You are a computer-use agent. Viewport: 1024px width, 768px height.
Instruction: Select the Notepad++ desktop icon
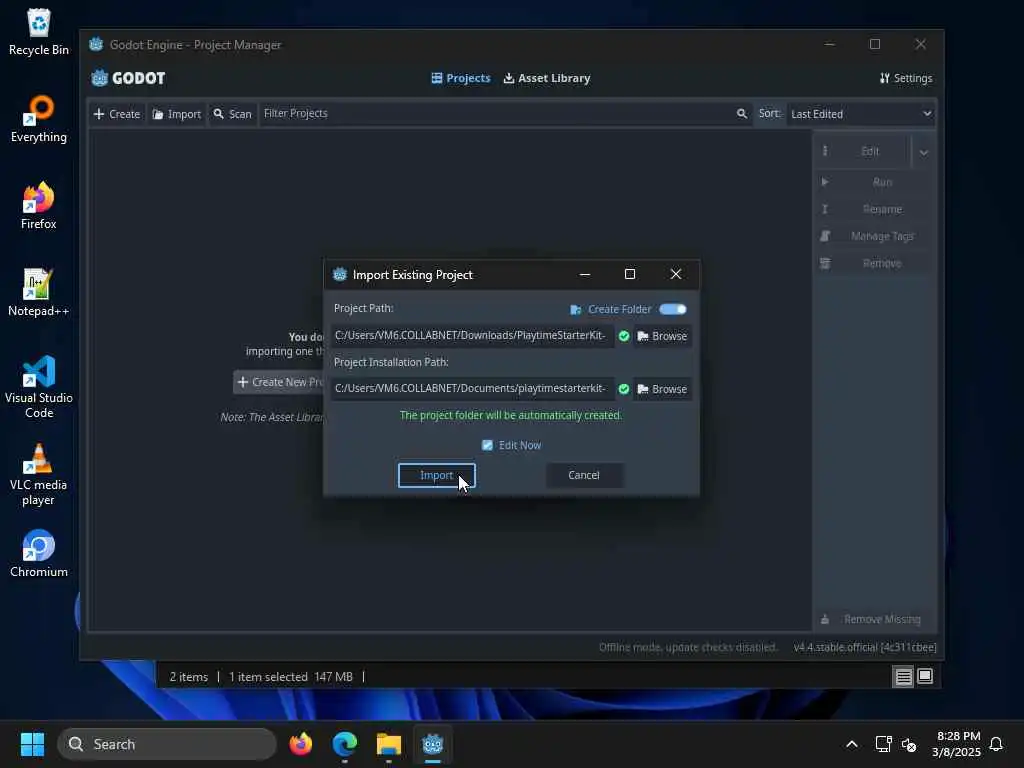click(x=39, y=293)
